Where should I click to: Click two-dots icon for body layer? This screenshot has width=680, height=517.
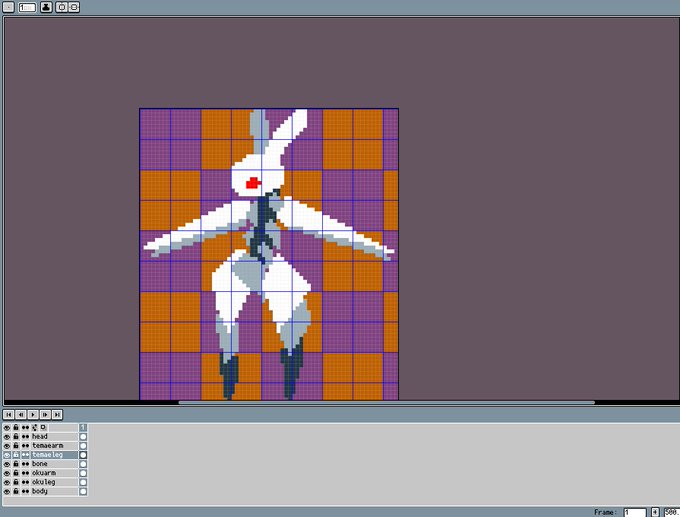tap(25, 491)
